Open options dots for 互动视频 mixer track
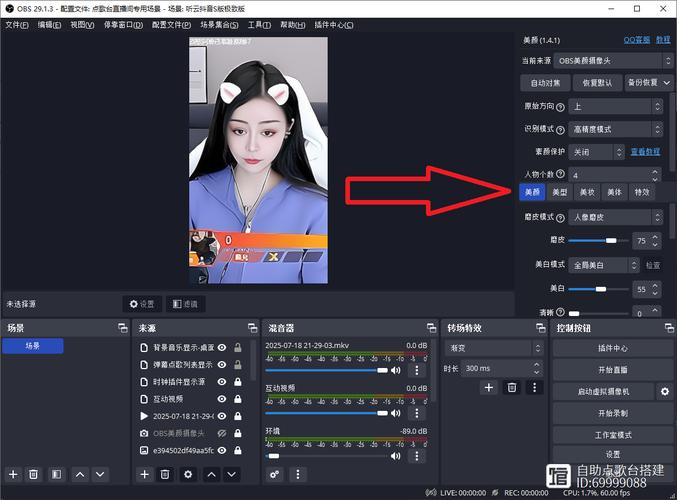This screenshot has height=500, width=677. coord(417,413)
